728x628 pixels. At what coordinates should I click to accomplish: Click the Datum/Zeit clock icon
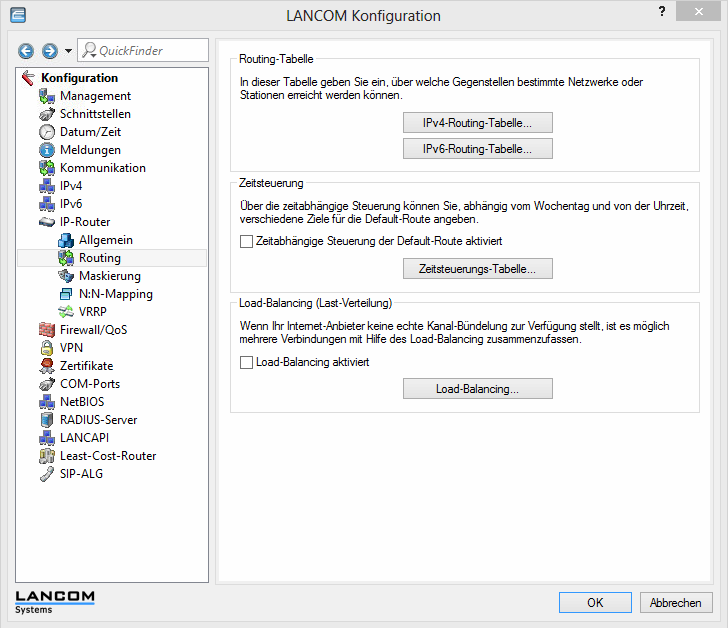46,132
